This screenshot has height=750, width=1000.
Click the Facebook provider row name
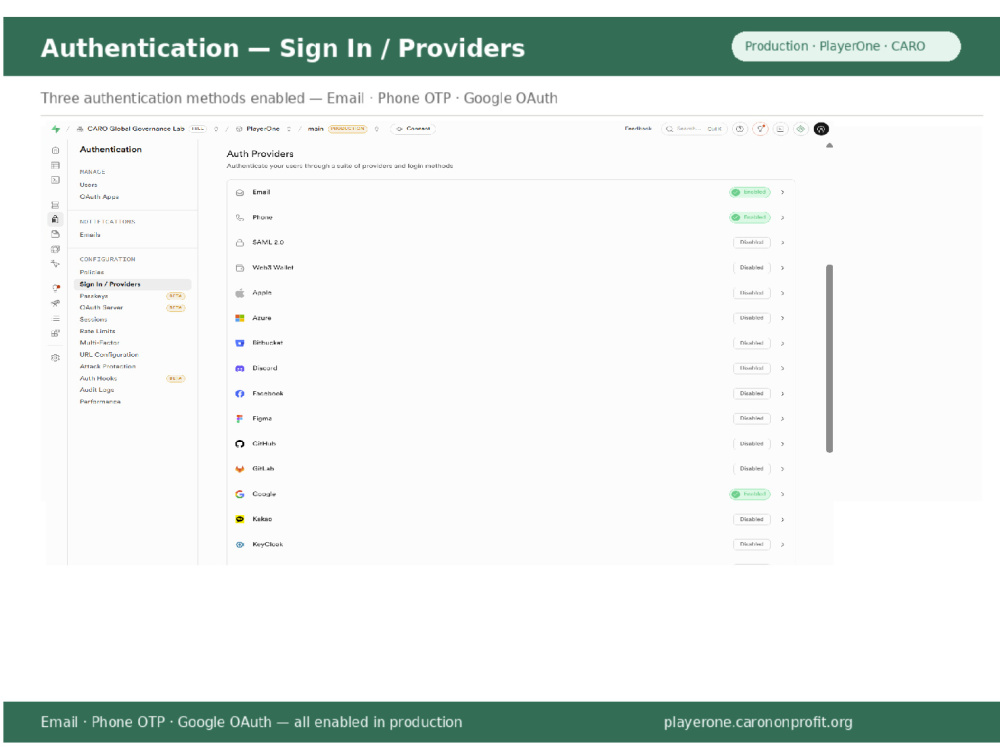point(267,393)
